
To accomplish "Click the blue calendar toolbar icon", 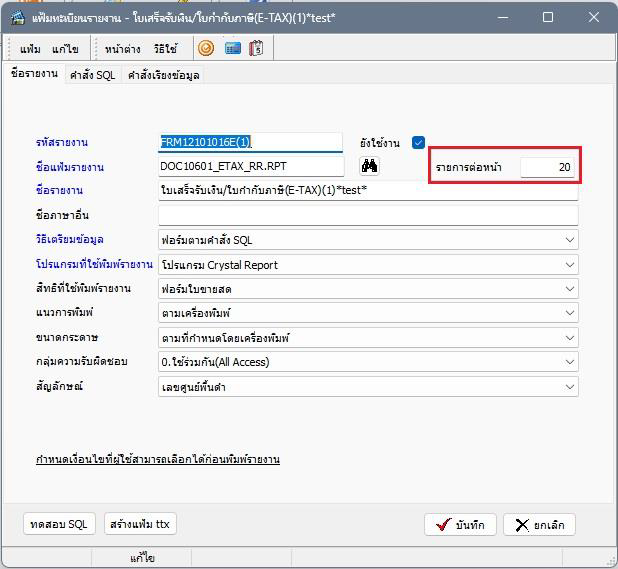I will click(232, 48).
